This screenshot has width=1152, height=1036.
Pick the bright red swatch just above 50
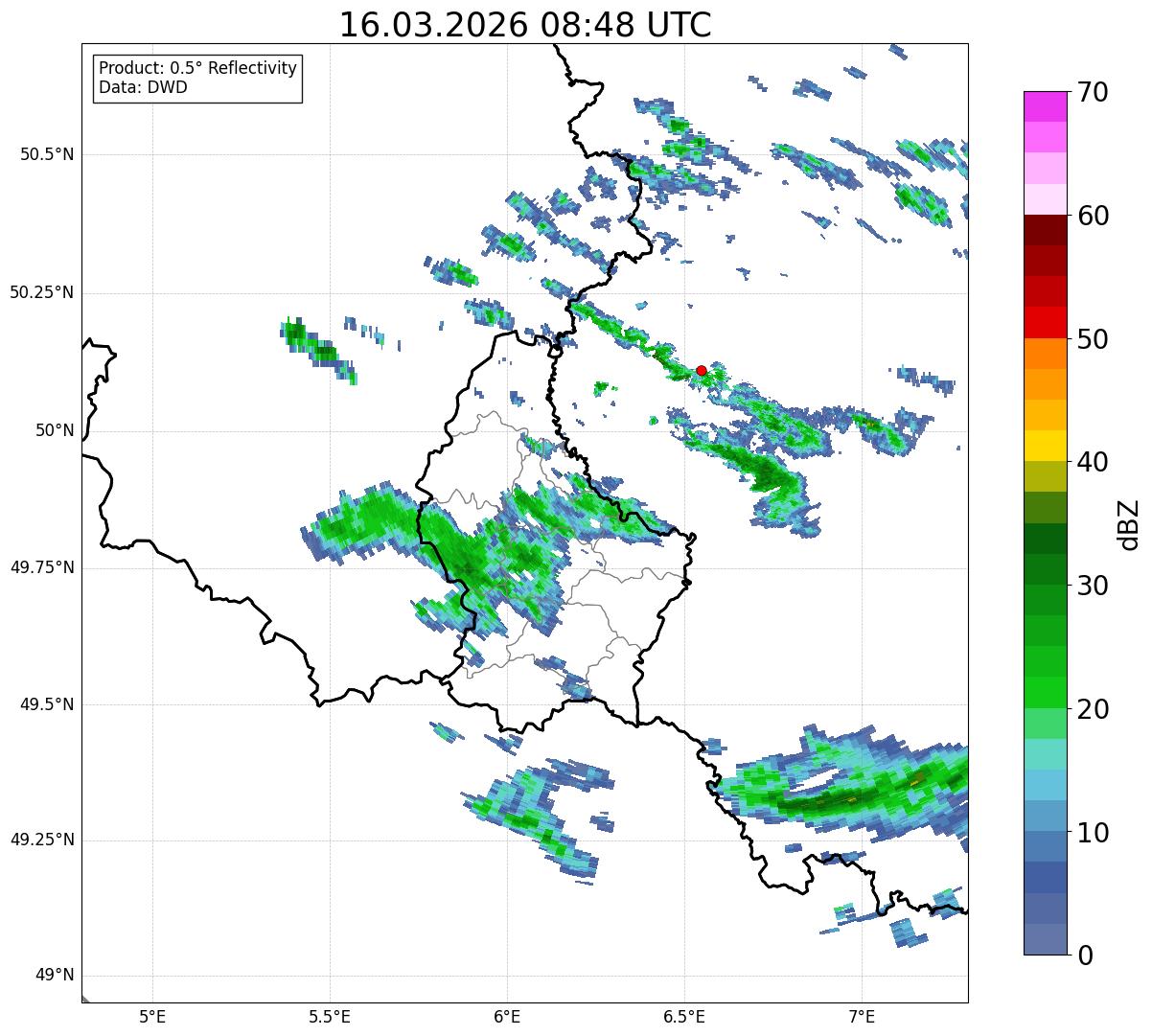[1045, 323]
